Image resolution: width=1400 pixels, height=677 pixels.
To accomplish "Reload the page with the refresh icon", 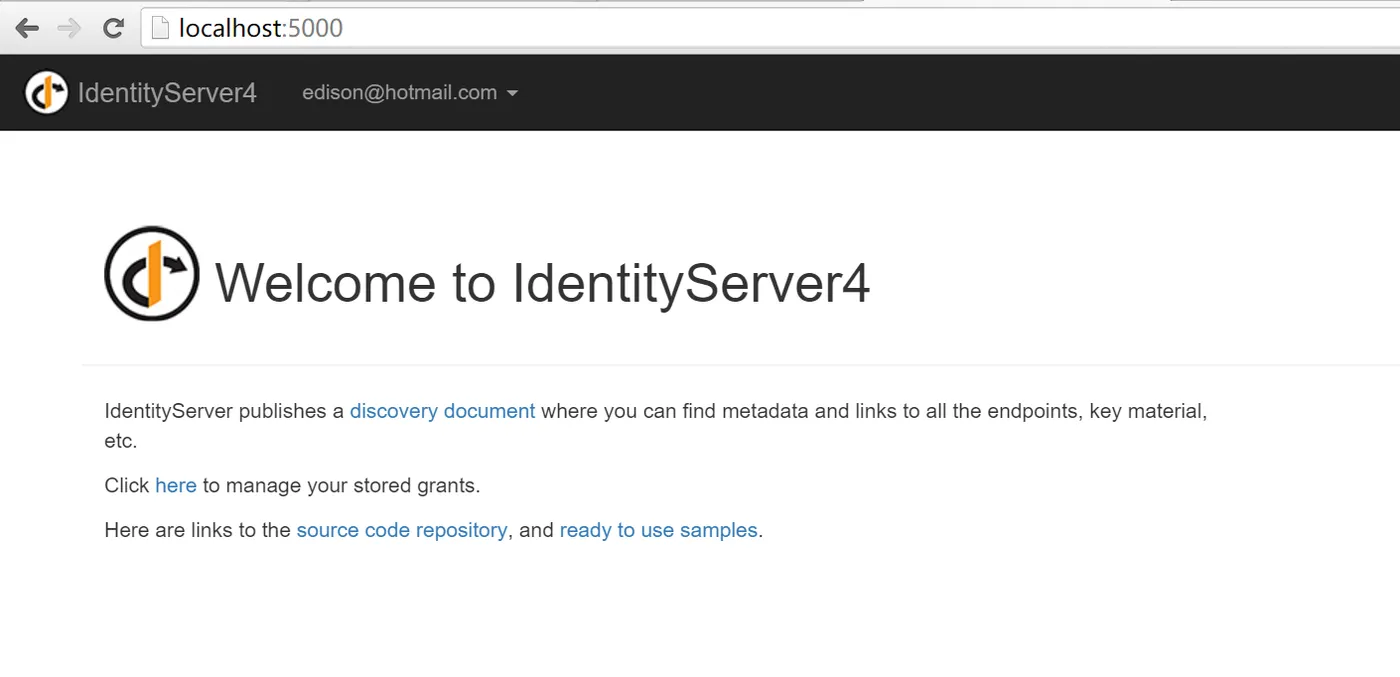I will click(113, 28).
